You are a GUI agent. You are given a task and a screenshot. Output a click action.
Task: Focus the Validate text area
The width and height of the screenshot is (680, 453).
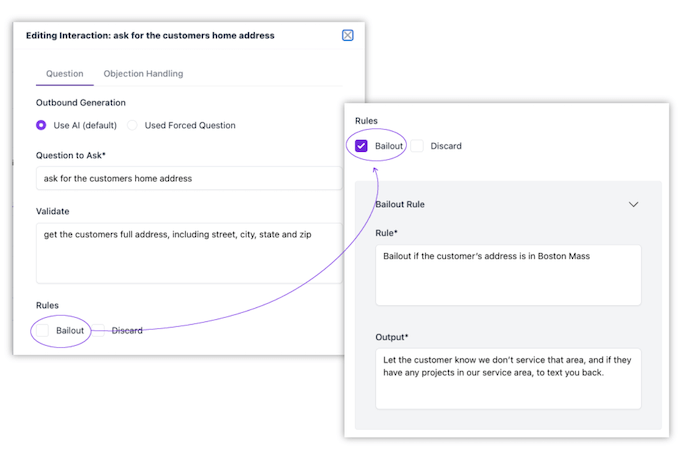coord(188,253)
